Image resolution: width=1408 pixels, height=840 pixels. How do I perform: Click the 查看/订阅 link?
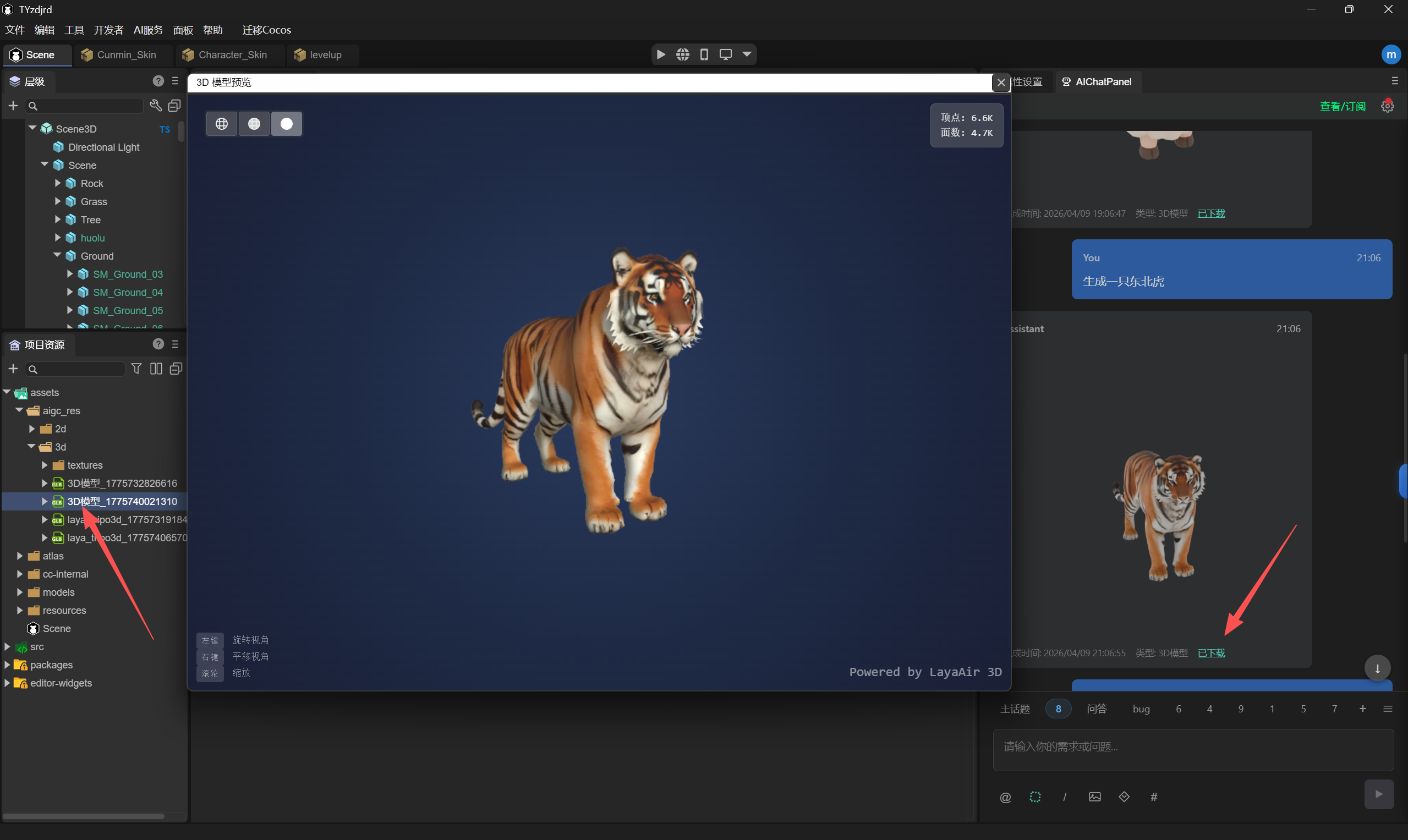(1343, 106)
